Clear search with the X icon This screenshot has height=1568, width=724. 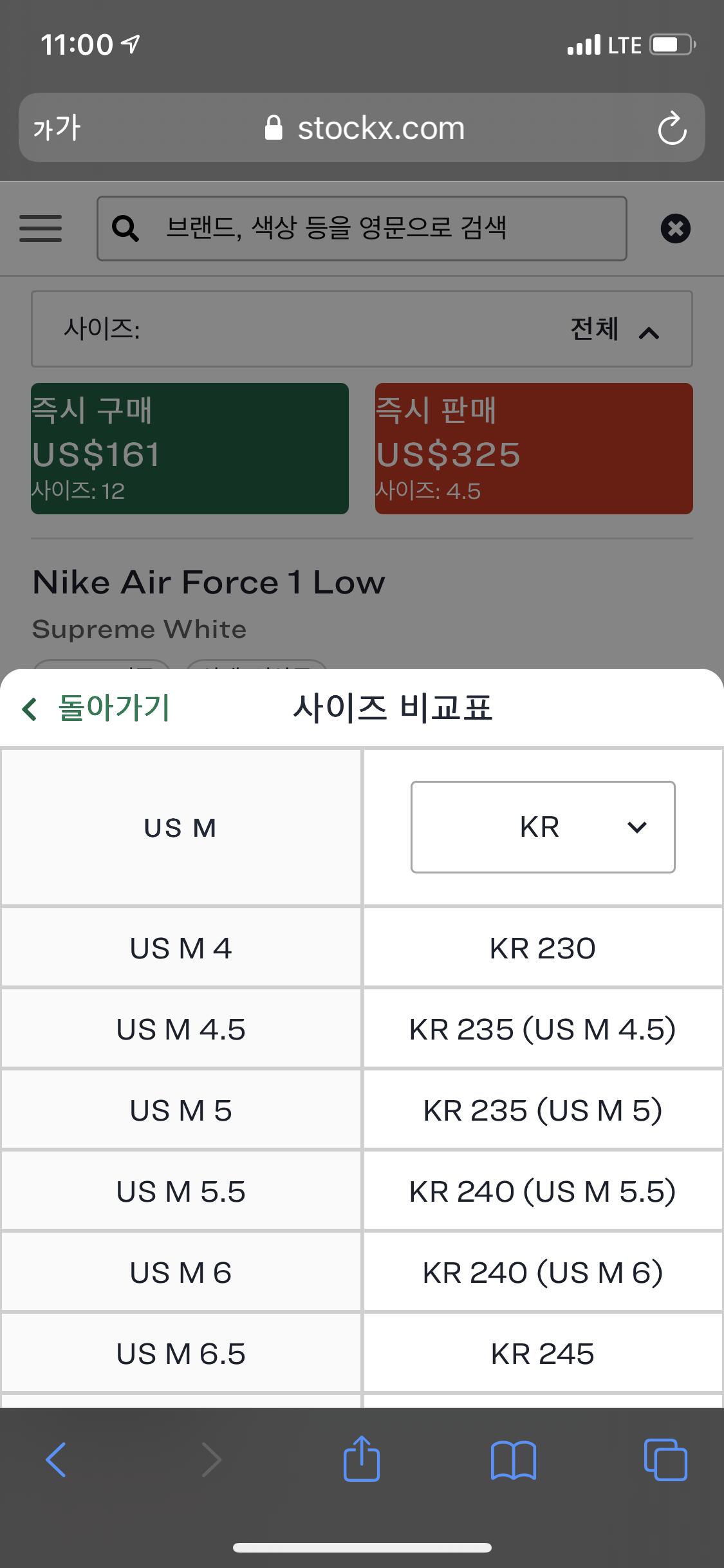pos(675,229)
